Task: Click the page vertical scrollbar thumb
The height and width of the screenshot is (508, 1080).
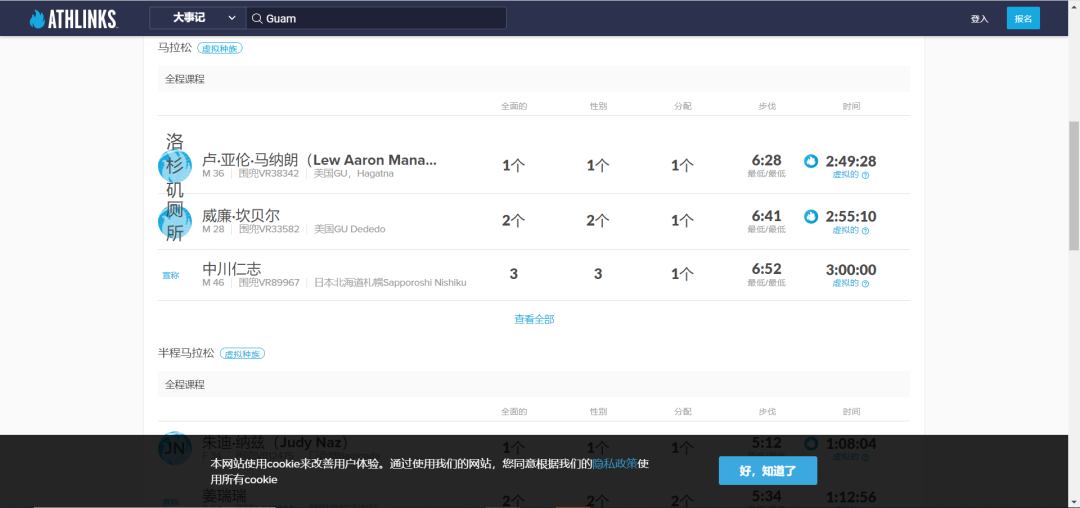Action: coord(1074,185)
